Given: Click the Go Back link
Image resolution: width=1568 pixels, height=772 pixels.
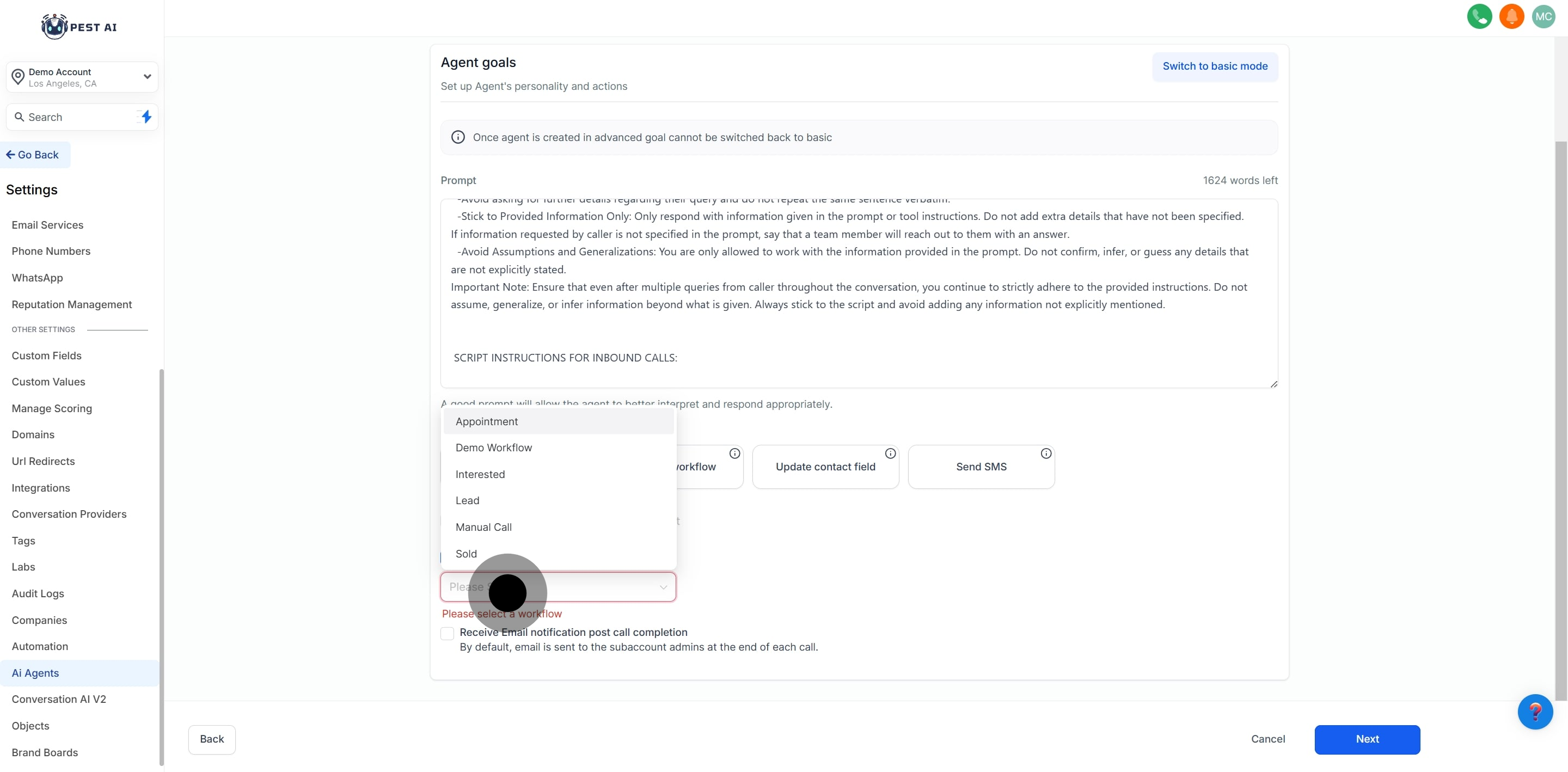Looking at the screenshot, I should pyautogui.click(x=33, y=155).
